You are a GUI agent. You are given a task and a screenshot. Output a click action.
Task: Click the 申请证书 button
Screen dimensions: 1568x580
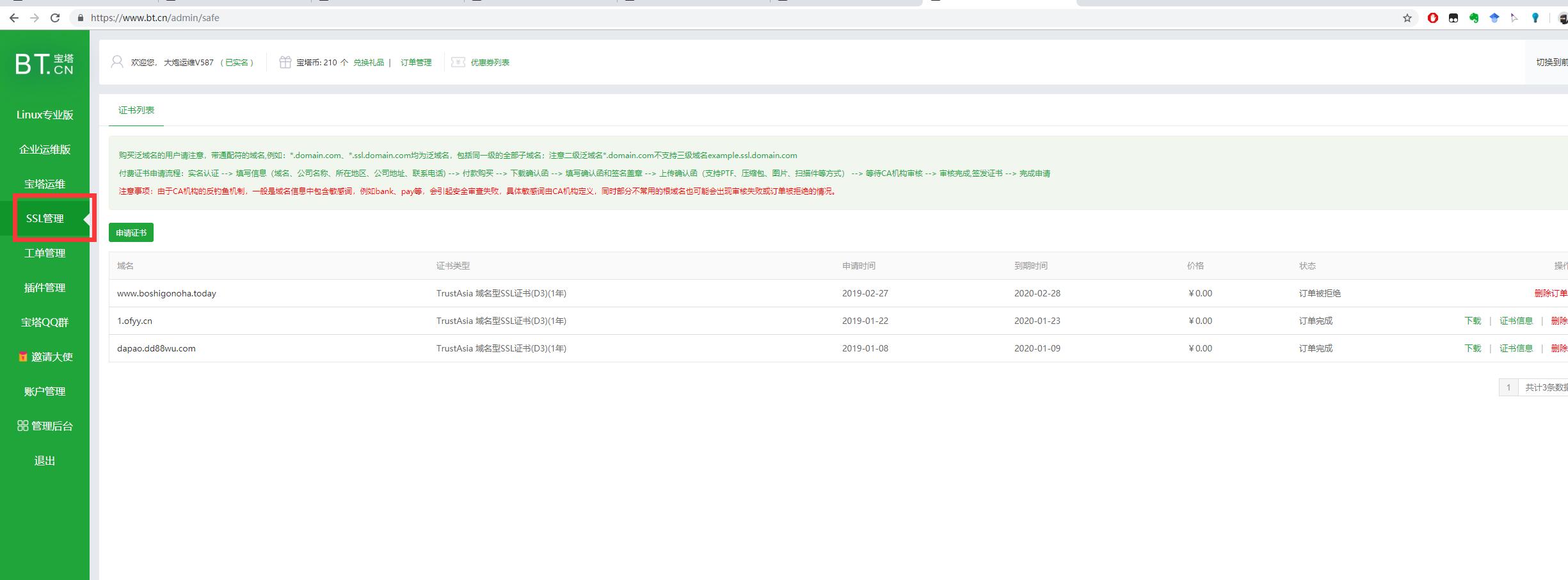click(131, 232)
